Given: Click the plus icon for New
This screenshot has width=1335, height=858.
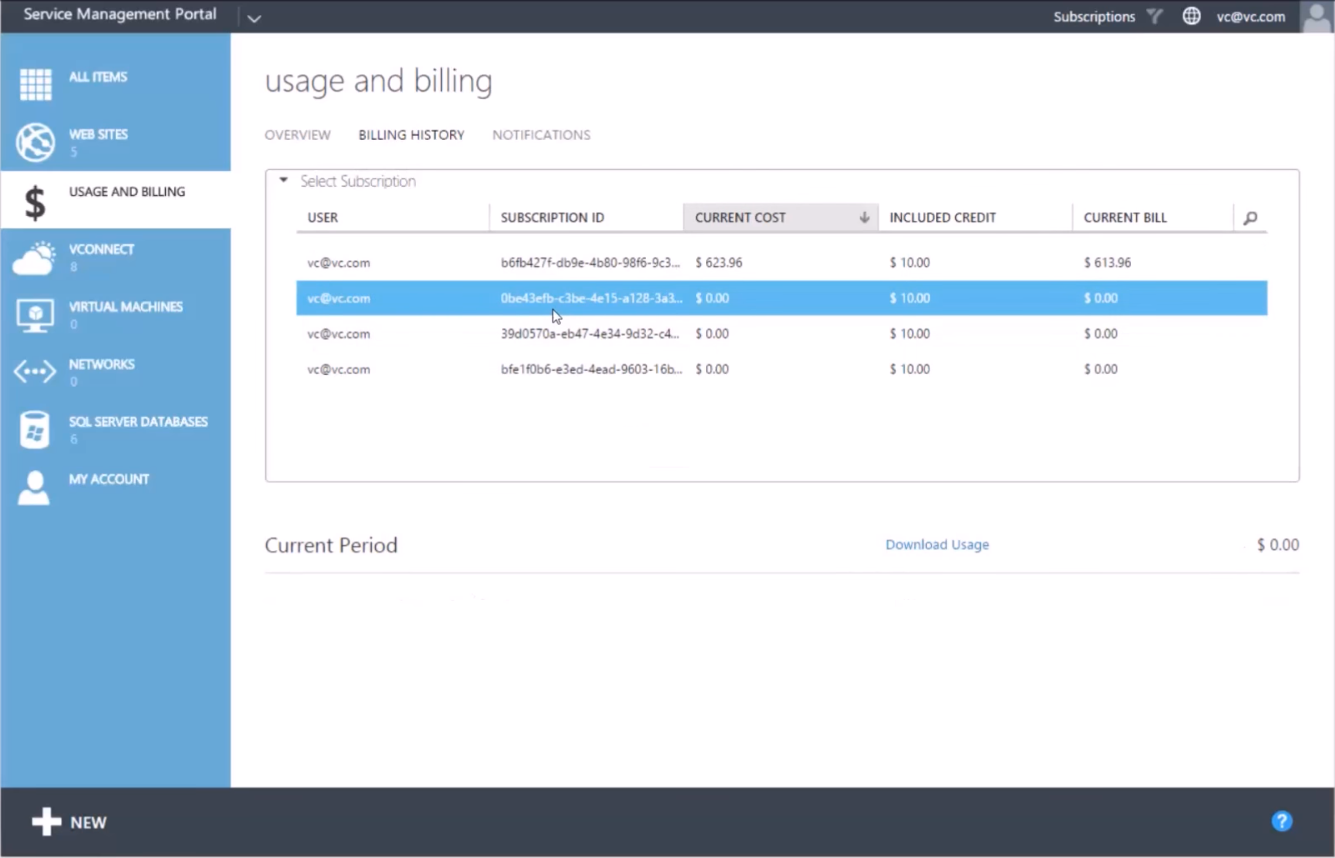Looking at the screenshot, I should 46,822.
